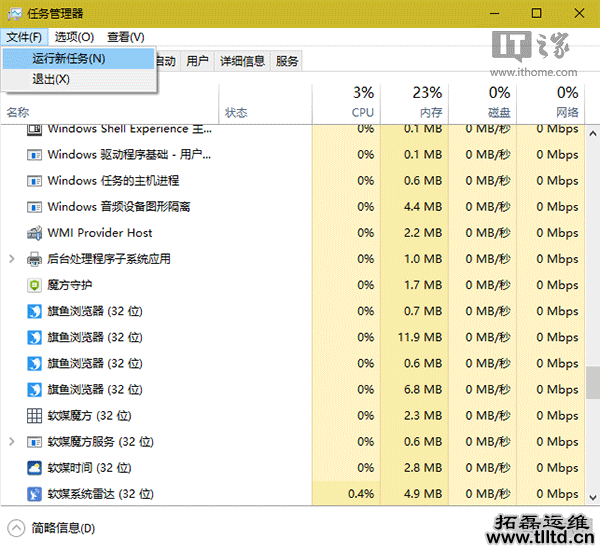The image size is (600, 551).
Task: Click the printer icon for 后台处理程序子系统应用
Action: click(x=34, y=259)
